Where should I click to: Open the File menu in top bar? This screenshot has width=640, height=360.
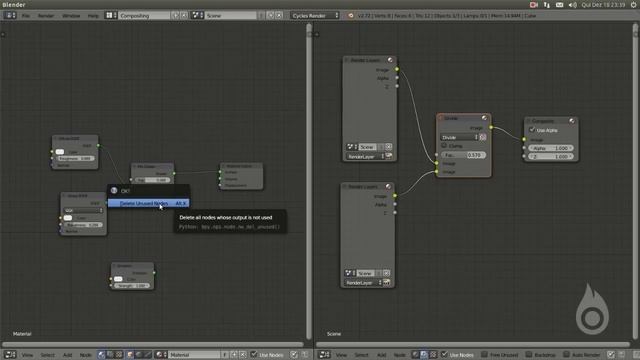pos(26,16)
